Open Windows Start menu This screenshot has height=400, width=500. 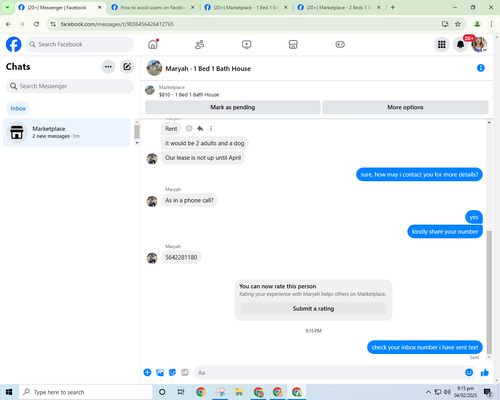[x=9, y=392]
